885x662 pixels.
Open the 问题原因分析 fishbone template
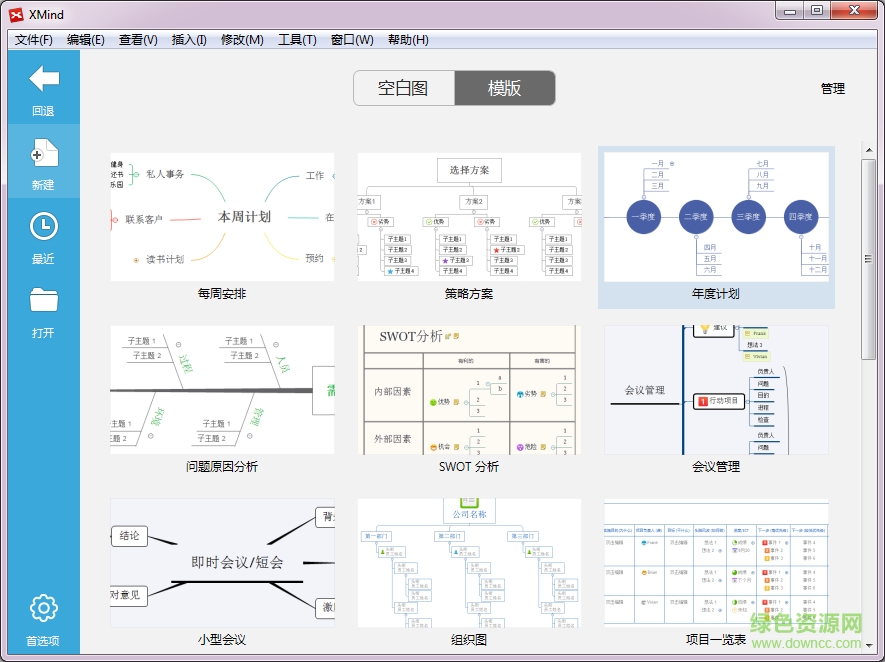tap(222, 388)
